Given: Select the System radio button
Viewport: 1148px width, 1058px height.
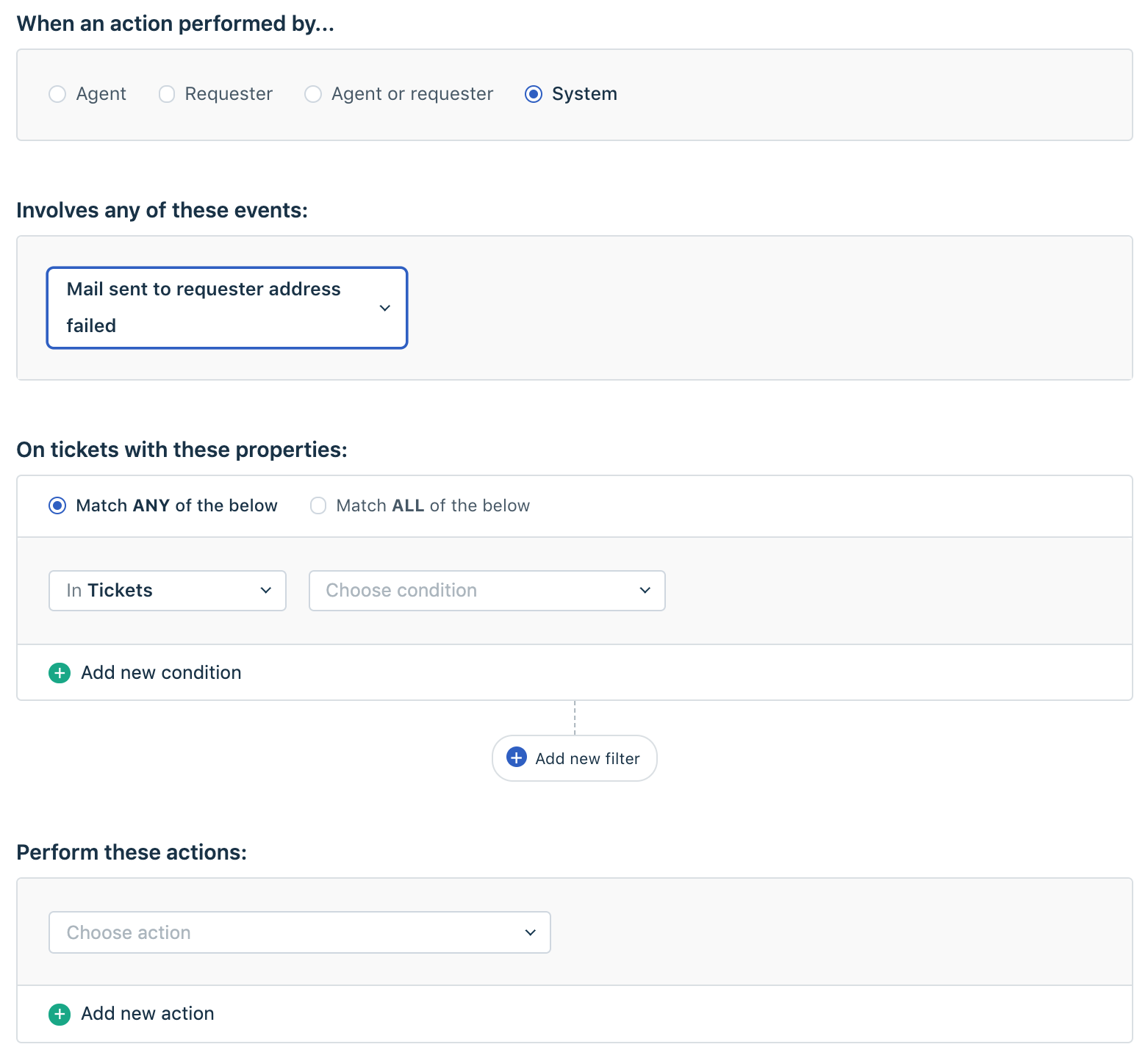Looking at the screenshot, I should [534, 94].
